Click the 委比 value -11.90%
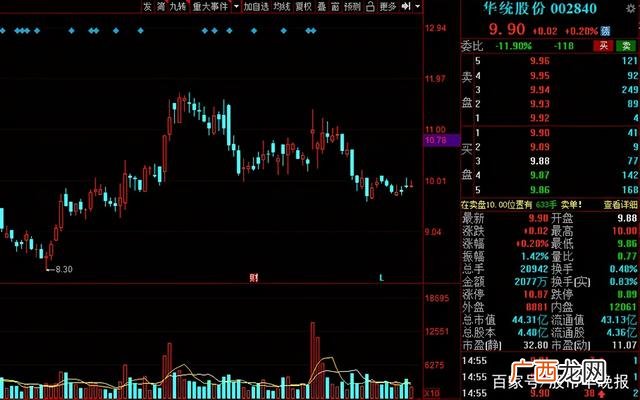This screenshot has height=400, width=640. [x=513, y=46]
